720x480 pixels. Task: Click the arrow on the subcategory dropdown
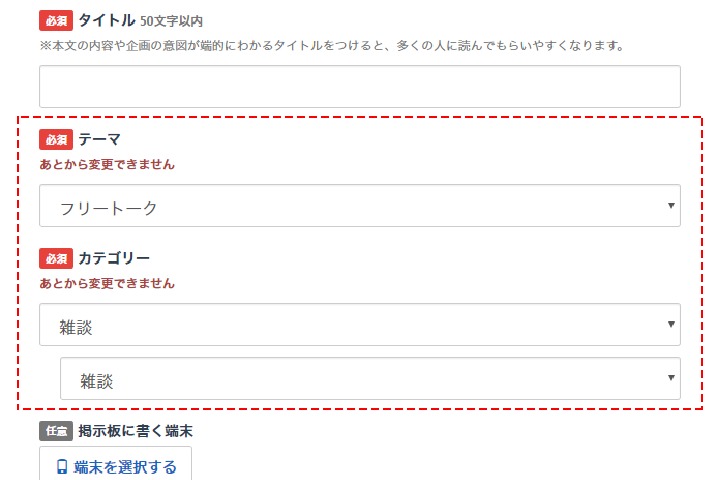[x=669, y=379]
